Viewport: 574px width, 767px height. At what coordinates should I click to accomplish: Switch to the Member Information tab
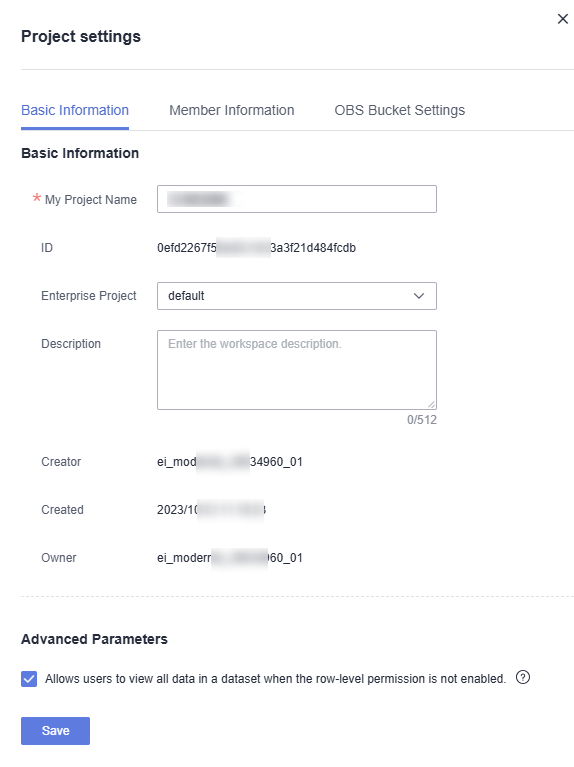coord(231,111)
